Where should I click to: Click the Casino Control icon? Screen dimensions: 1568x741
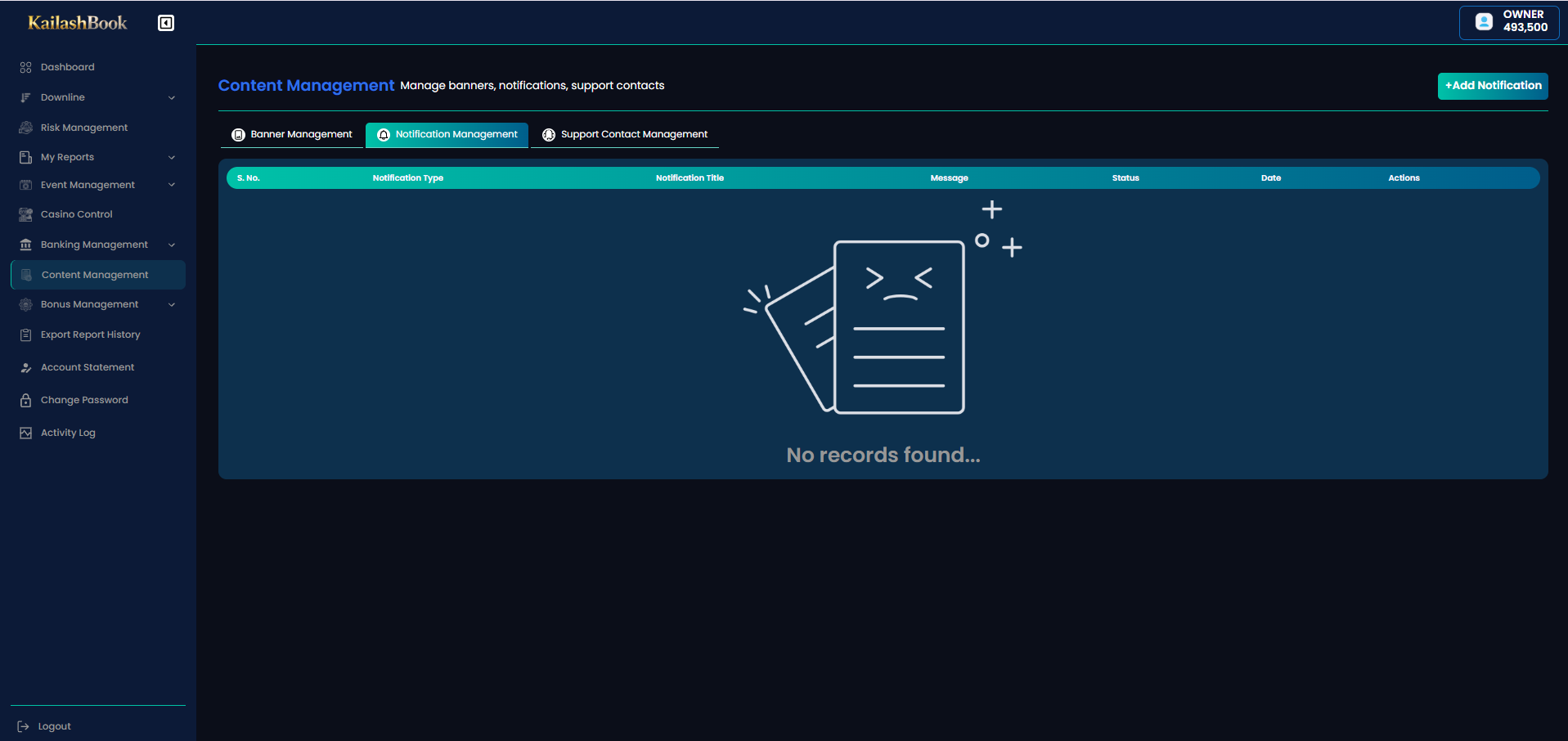pyautogui.click(x=25, y=214)
